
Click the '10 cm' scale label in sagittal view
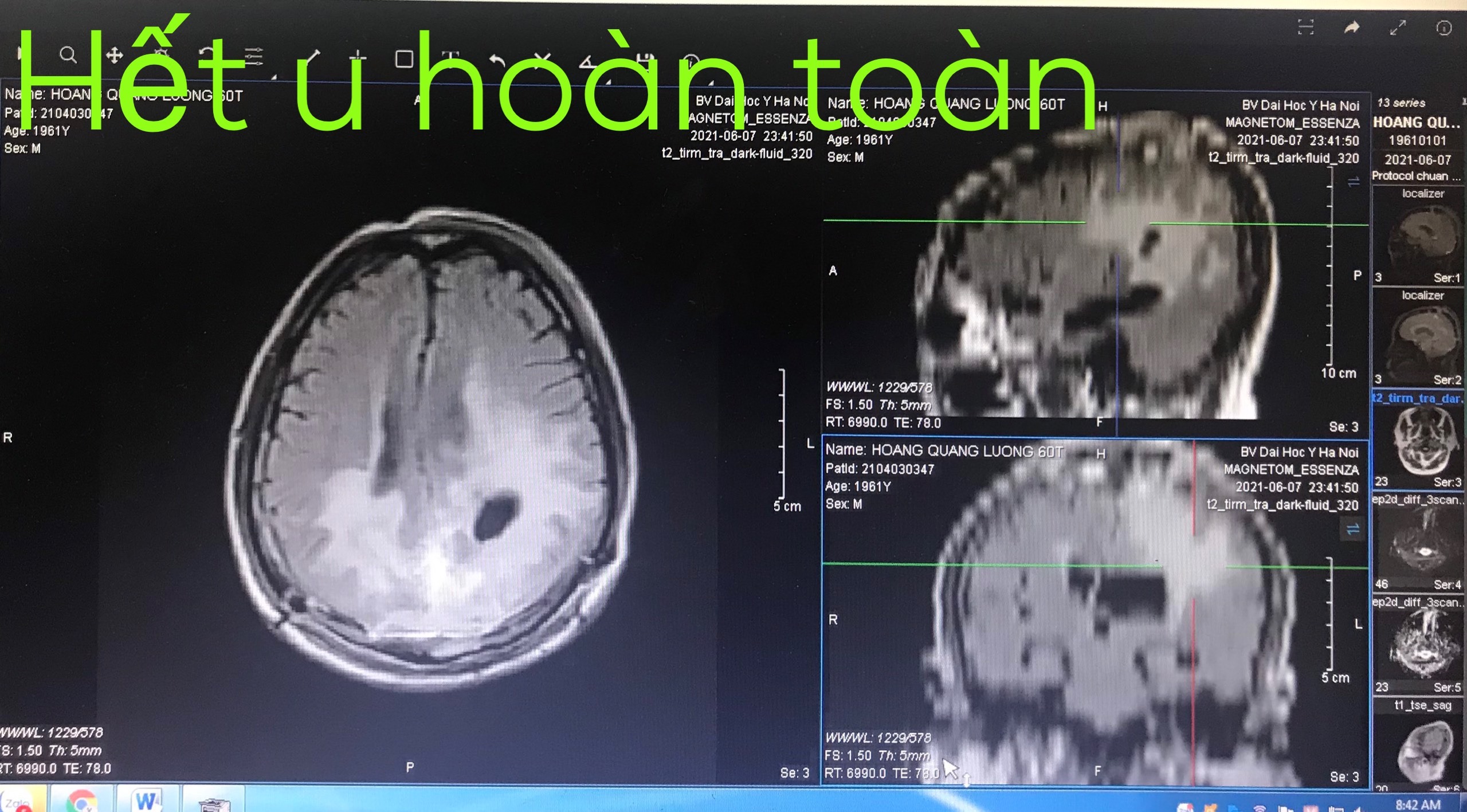click(x=1339, y=373)
